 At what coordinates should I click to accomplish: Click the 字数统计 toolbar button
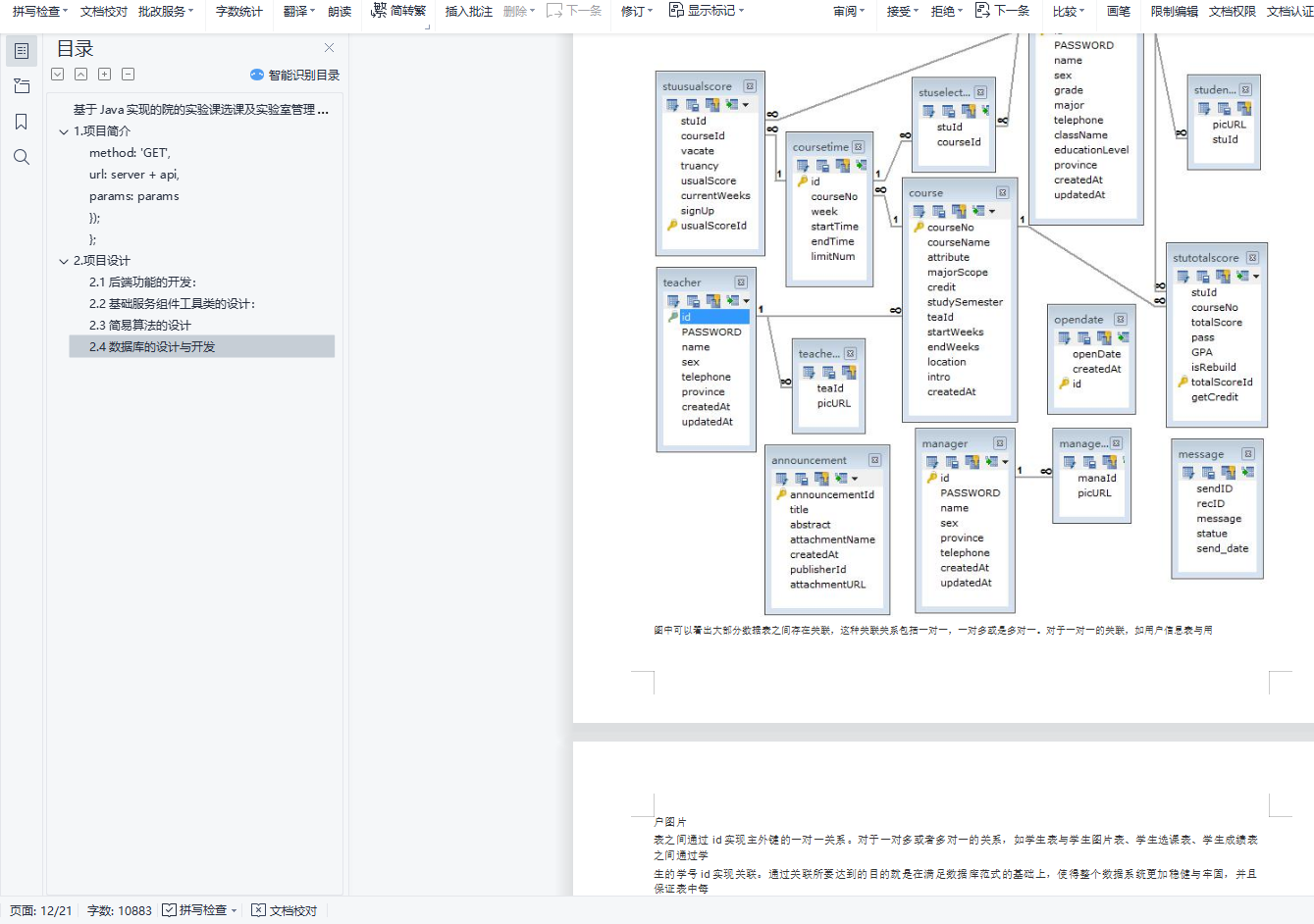click(x=239, y=11)
